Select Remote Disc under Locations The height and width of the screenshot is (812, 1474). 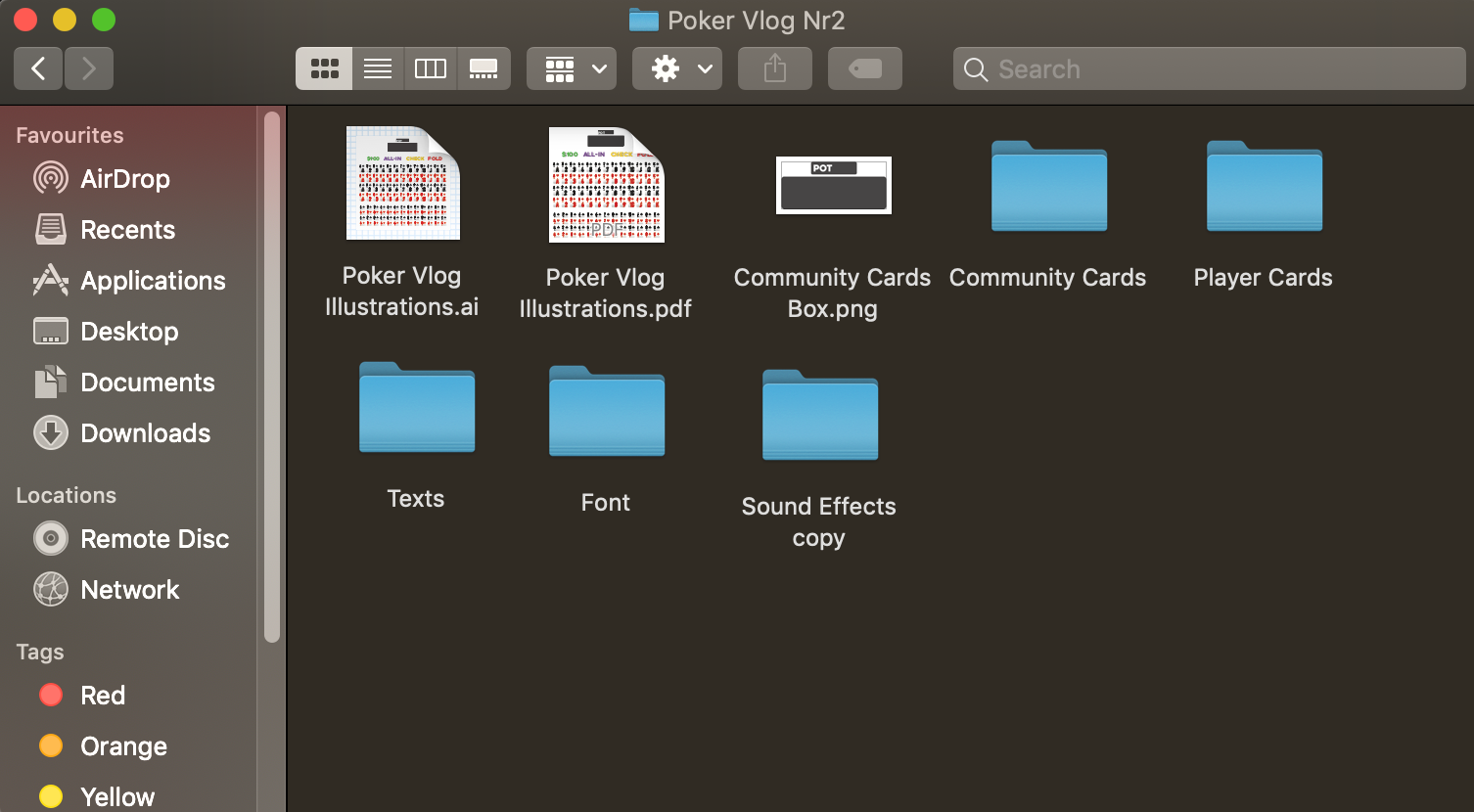[154, 539]
